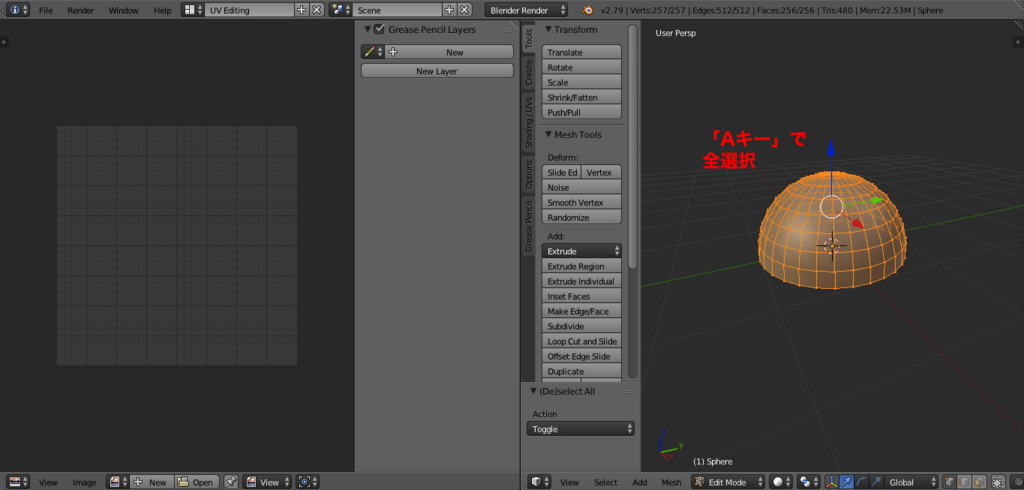The width and height of the screenshot is (1024, 490).
Task: Add a new scene with plus icon
Action: point(449,10)
